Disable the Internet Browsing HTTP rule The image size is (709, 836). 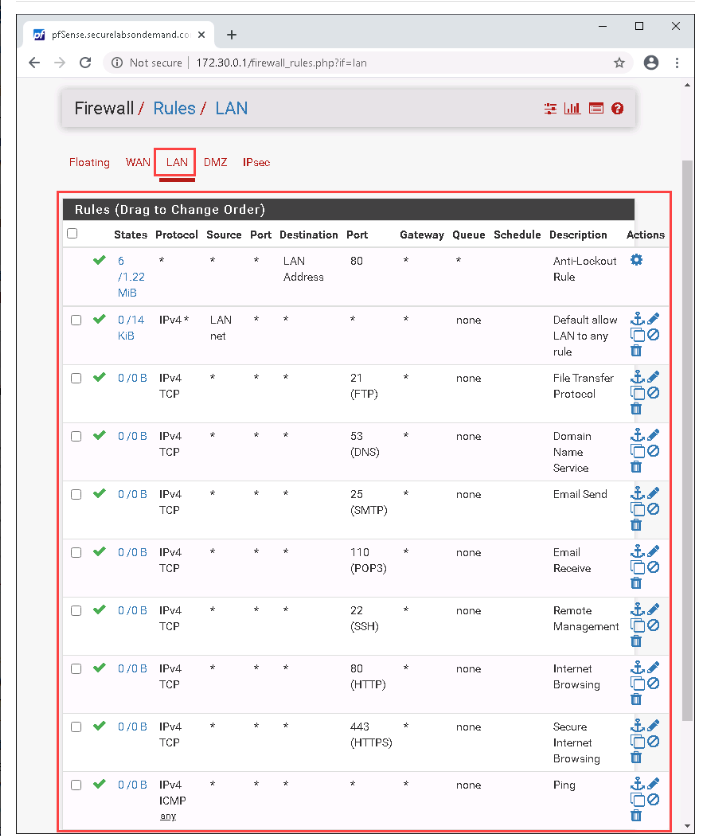tap(653, 684)
